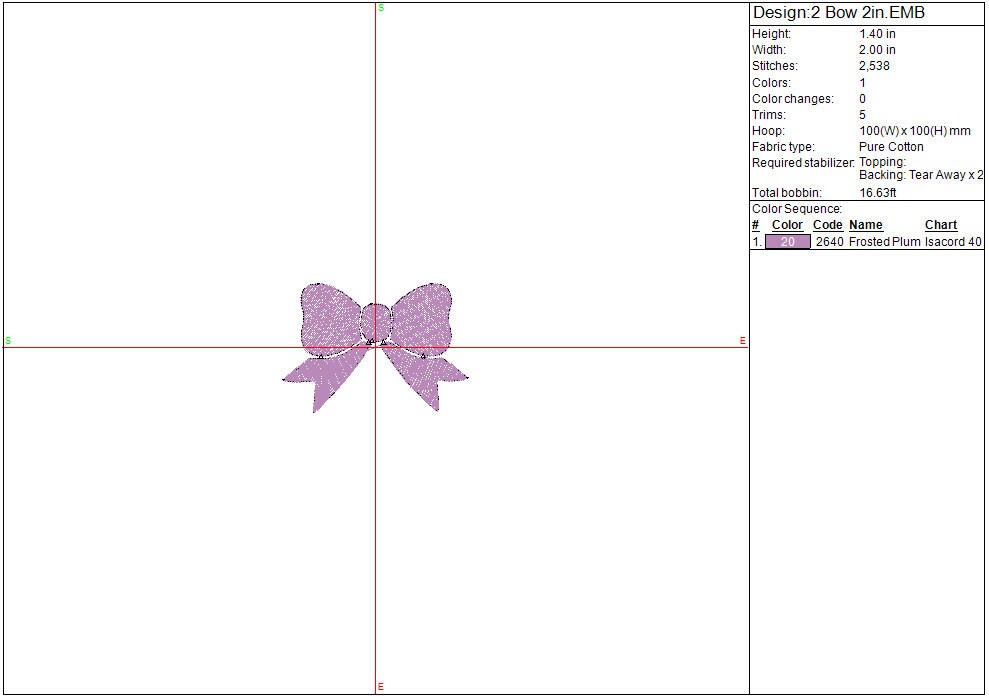Click the trim triangle under right bow loop

(x=423, y=355)
